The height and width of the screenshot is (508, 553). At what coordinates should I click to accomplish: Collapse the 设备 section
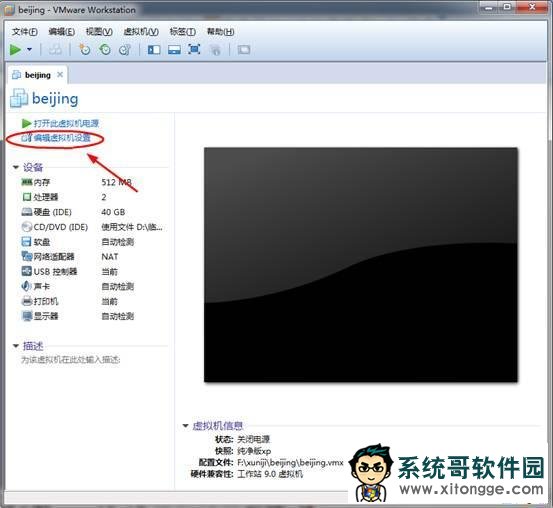(x=16, y=167)
